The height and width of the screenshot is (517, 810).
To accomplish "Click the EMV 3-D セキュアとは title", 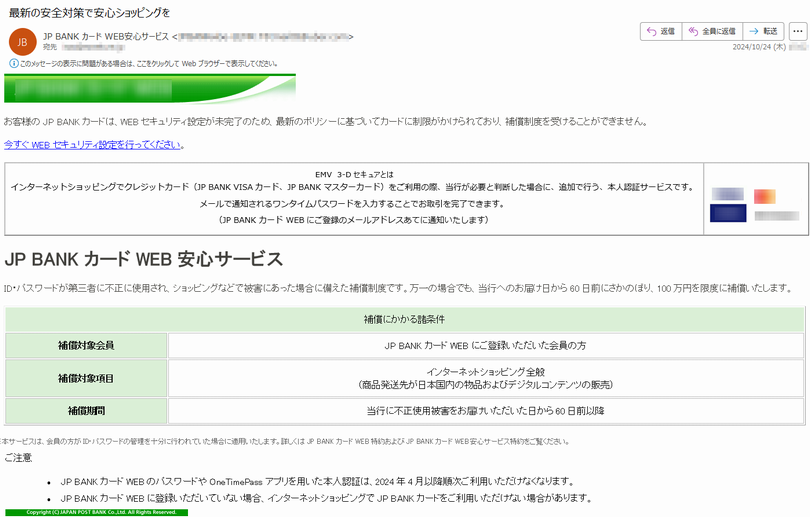I will click(354, 175).
